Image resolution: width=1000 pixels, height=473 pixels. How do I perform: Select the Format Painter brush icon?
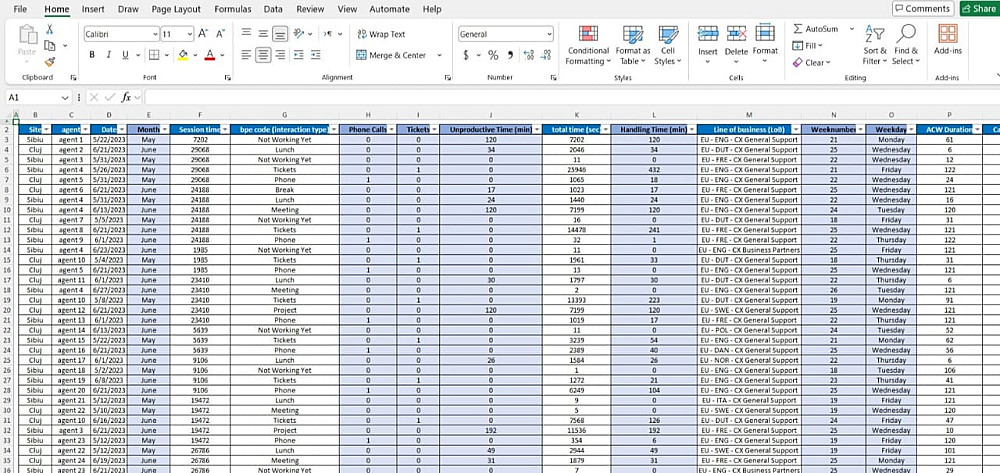pyautogui.click(x=50, y=62)
